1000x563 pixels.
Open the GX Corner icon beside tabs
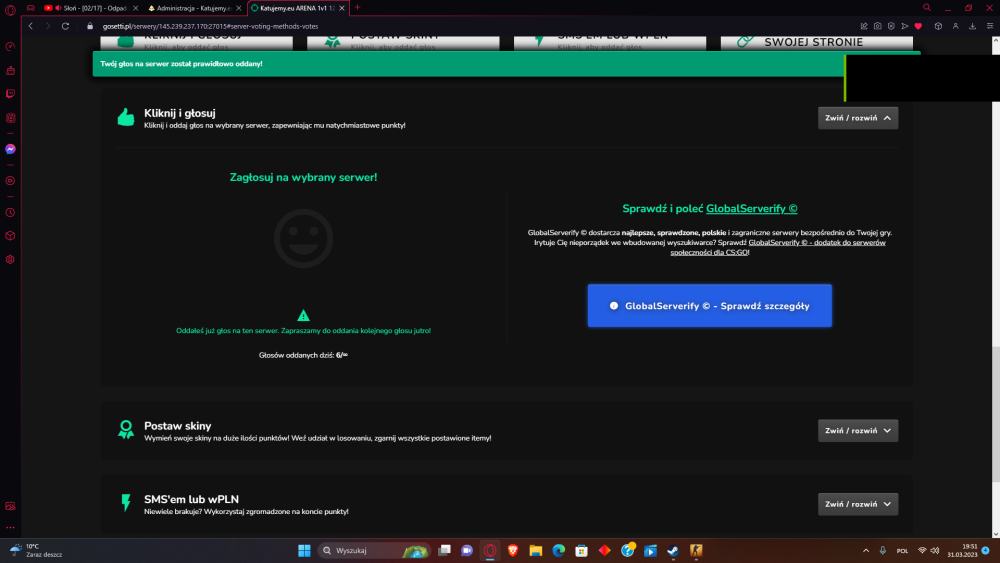point(31,8)
